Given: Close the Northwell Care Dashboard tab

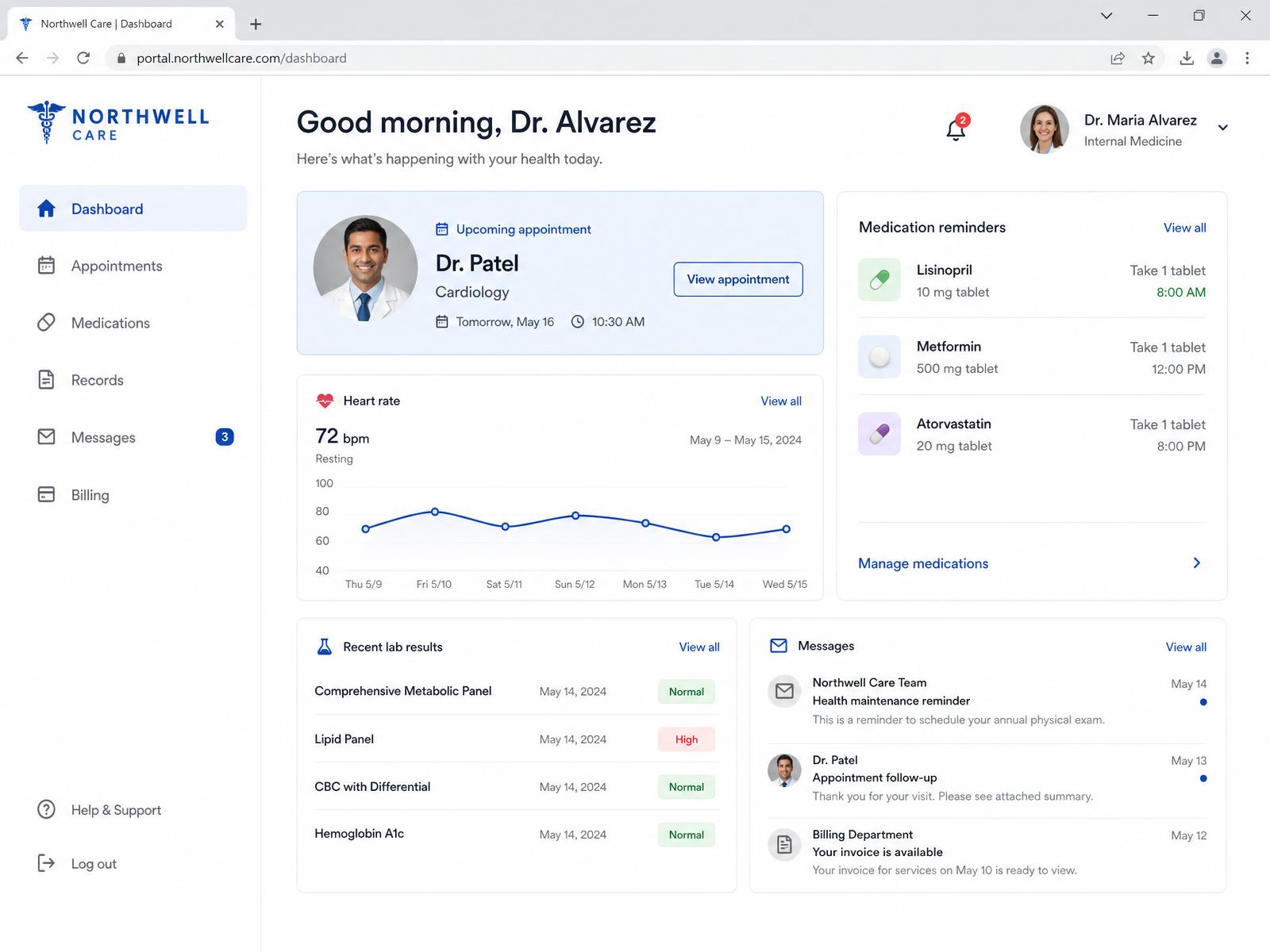Looking at the screenshot, I should [220, 24].
